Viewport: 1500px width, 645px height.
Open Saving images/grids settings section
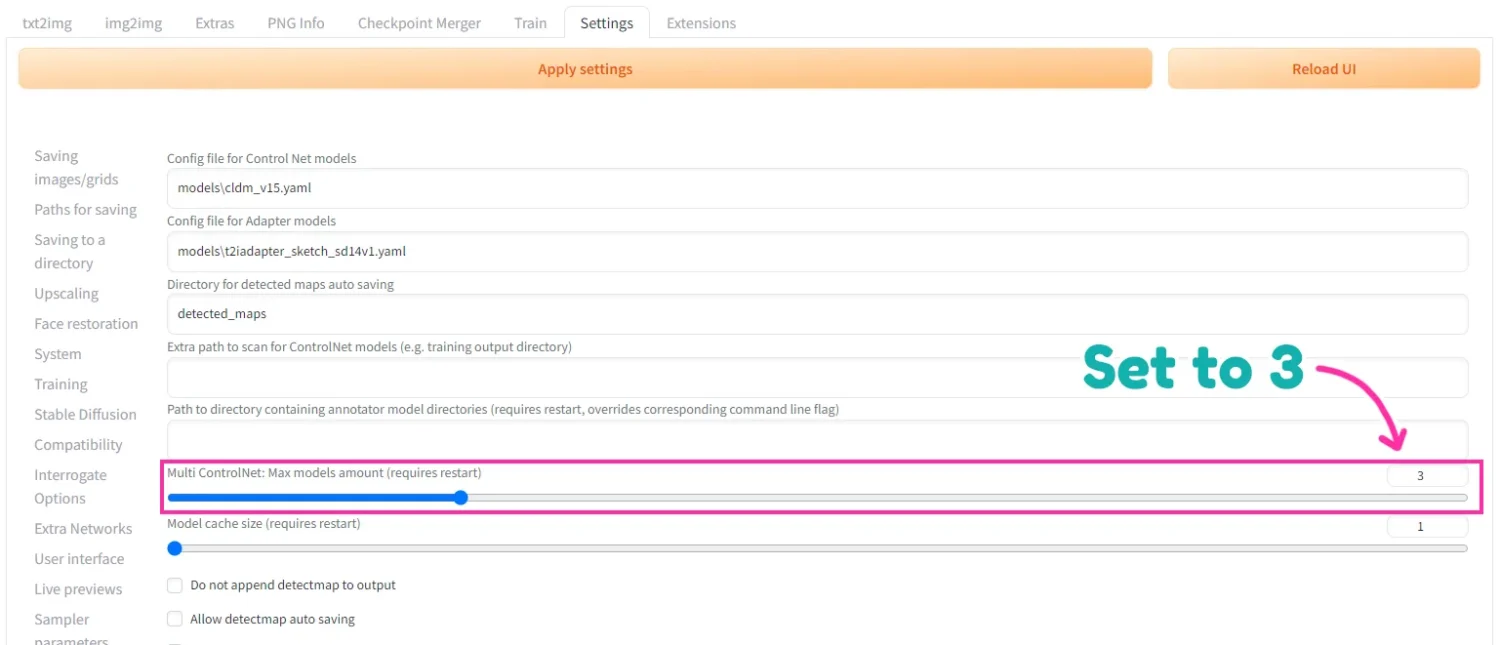(76, 168)
